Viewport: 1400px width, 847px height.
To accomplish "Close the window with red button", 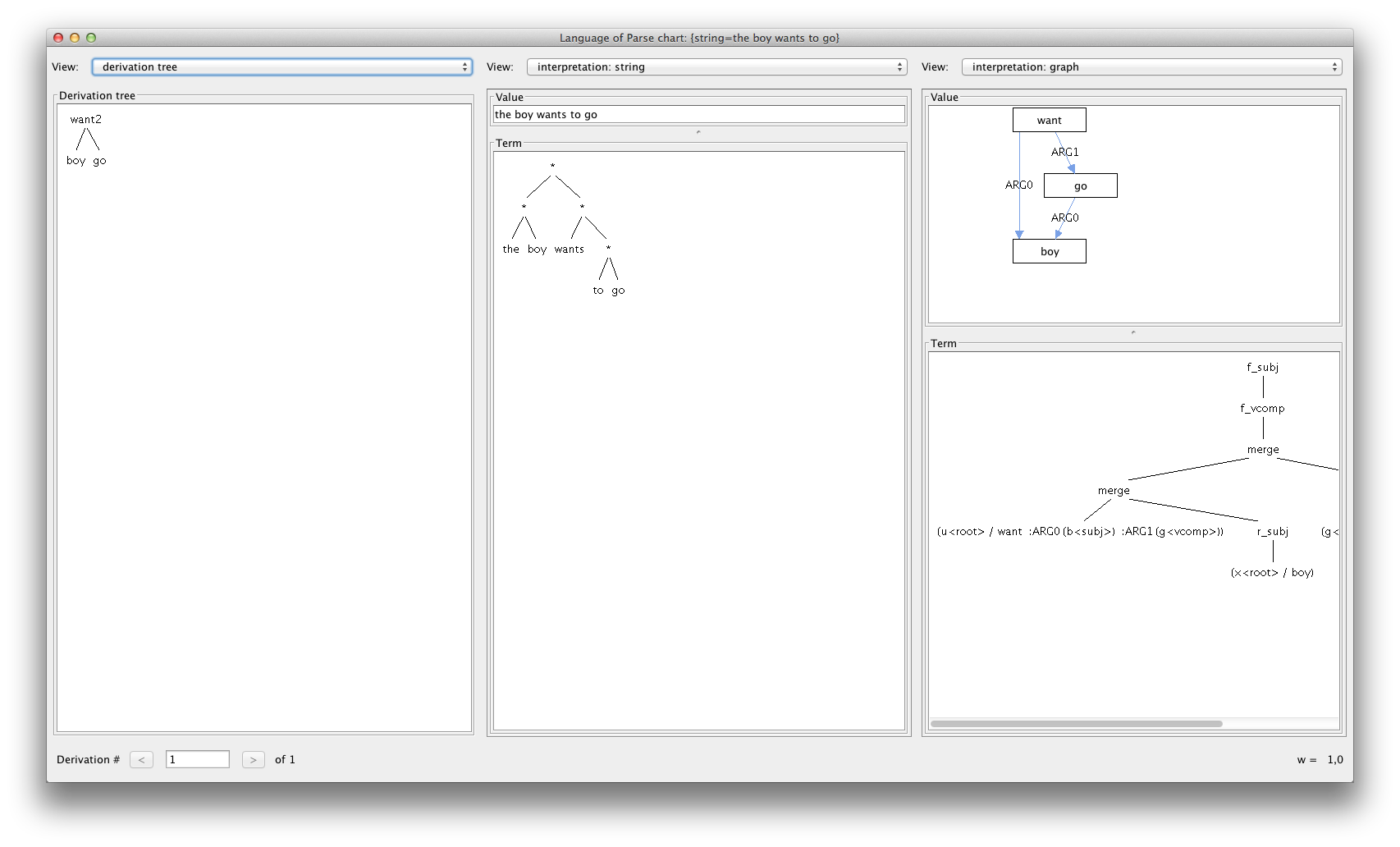I will (x=58, y=38).
